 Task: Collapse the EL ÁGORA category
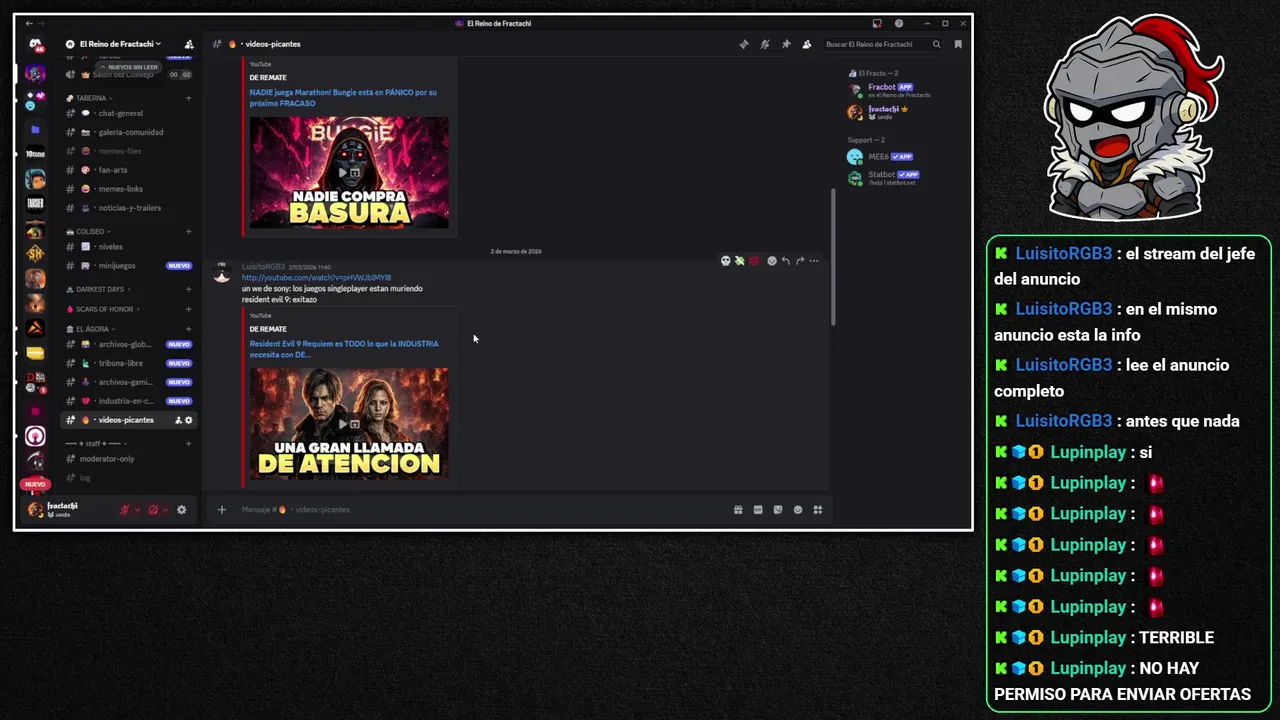pyautogui.click(x=92, y=329)
